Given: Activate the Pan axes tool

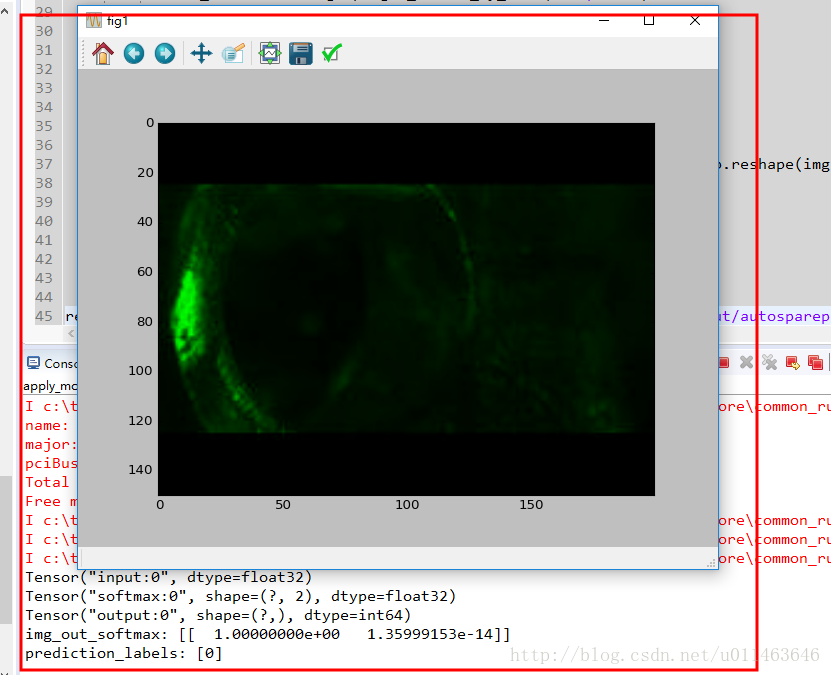Looking at the screenshot, I should 201,54.
